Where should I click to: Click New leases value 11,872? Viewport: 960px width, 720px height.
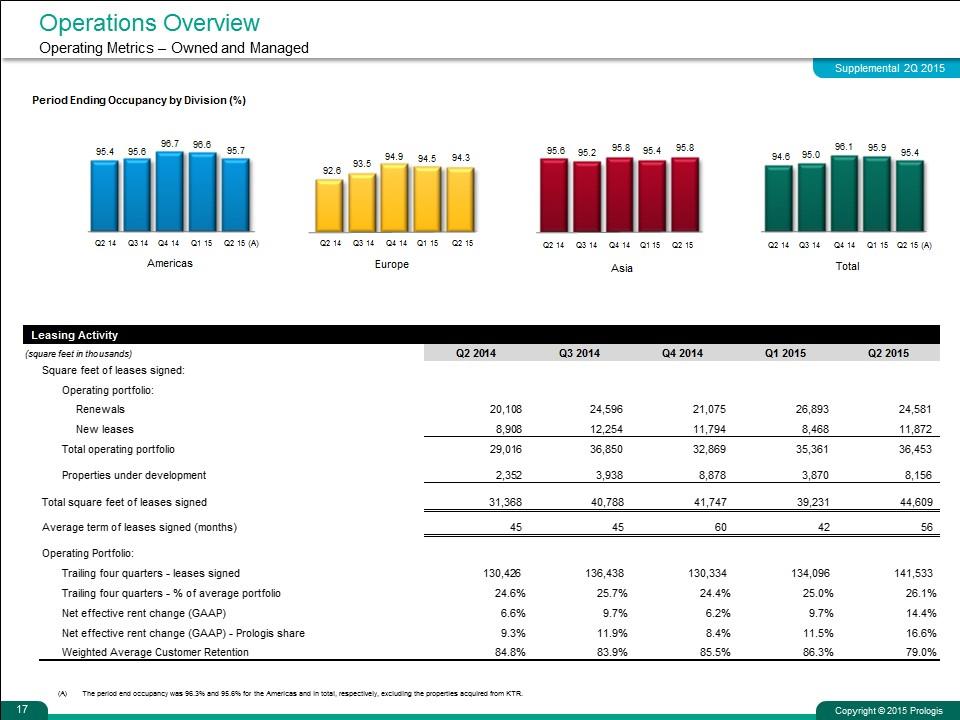[915, 429]
